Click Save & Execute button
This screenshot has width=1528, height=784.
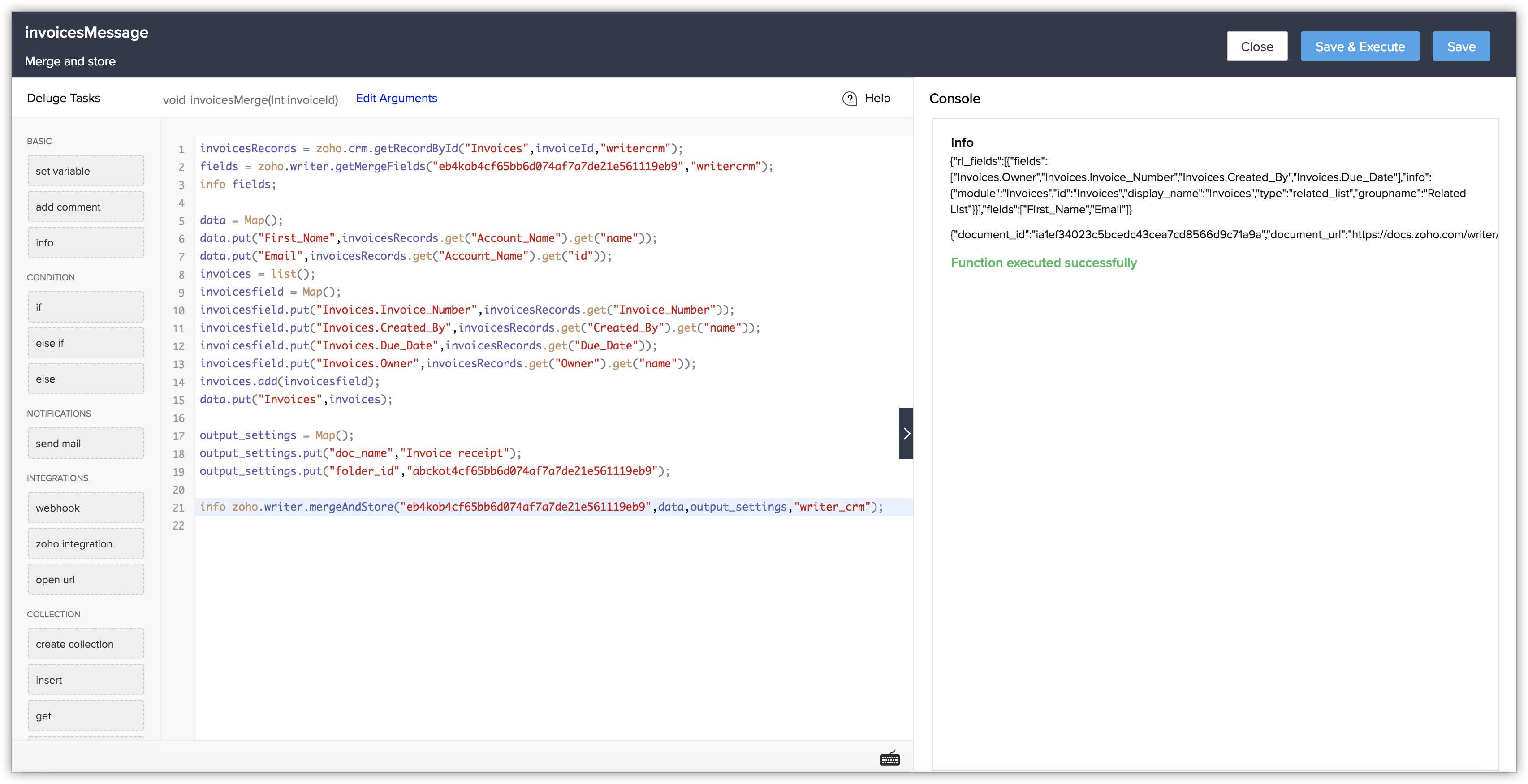coord(1360,46)
